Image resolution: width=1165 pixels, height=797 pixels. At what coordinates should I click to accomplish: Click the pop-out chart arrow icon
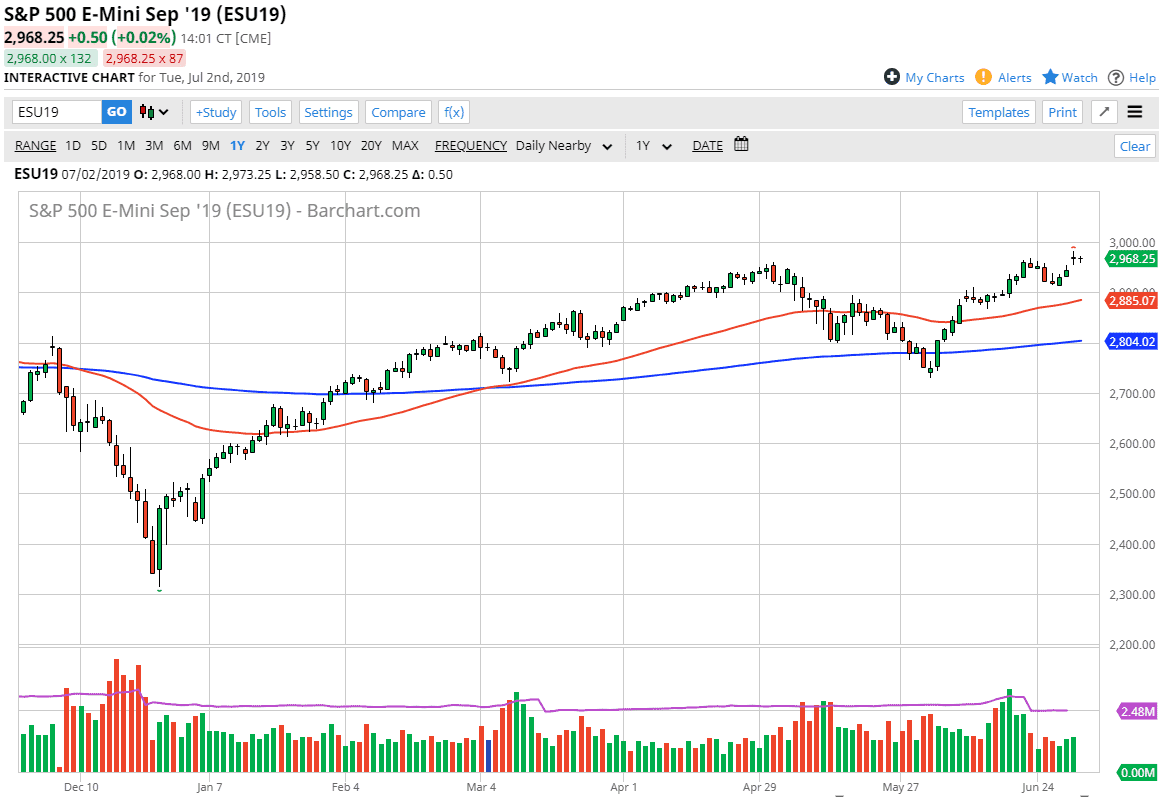1104,112
